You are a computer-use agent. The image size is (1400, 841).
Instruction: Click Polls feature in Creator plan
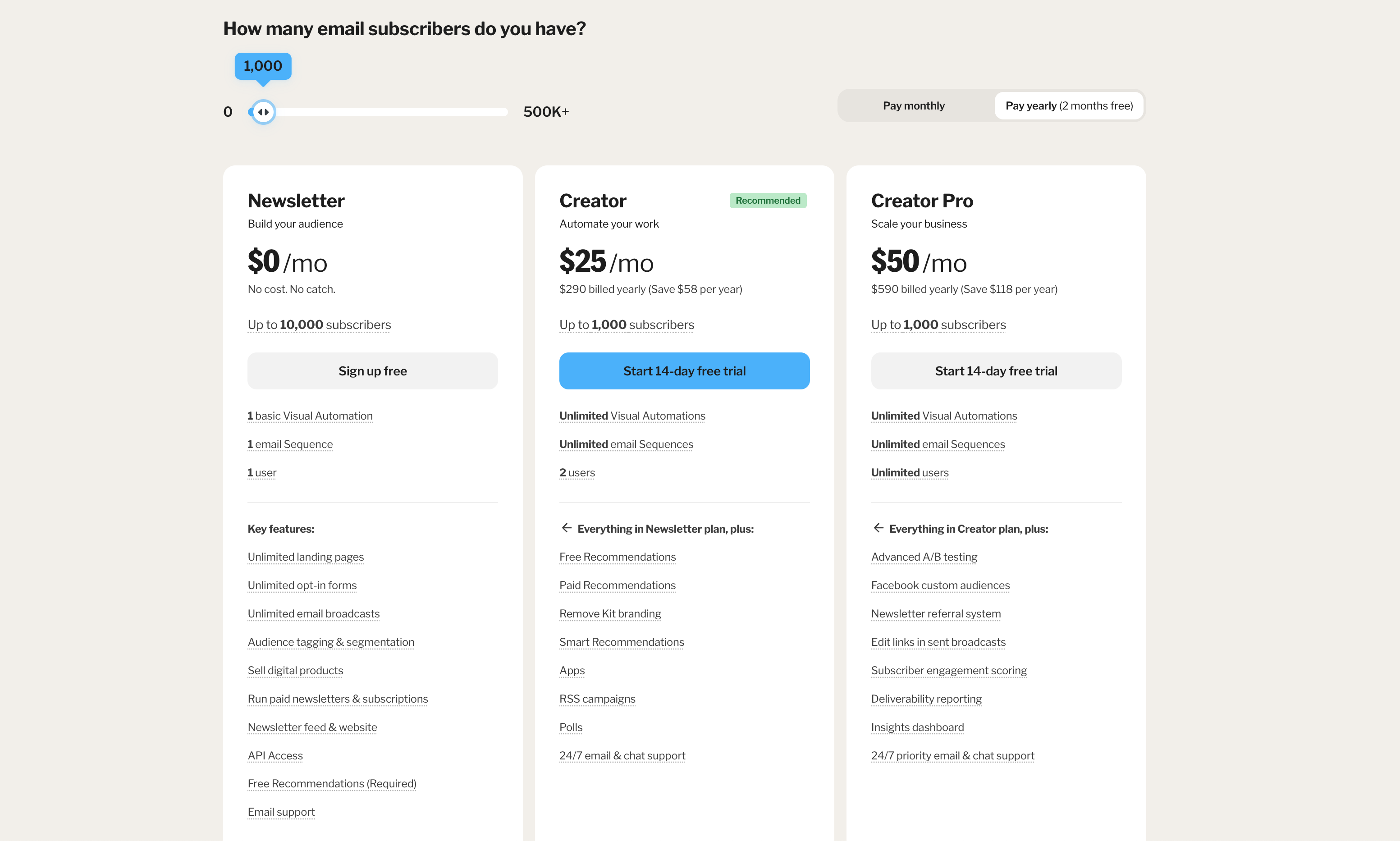click(x=571, y=727)
